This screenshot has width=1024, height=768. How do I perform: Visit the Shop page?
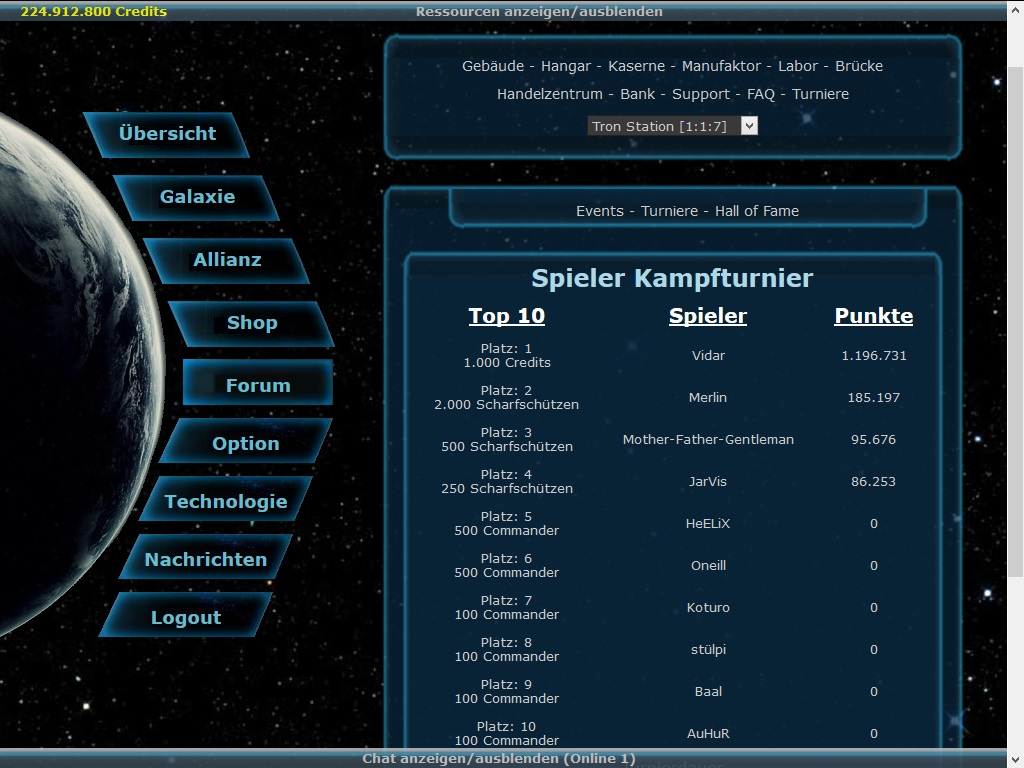(252, 323)
